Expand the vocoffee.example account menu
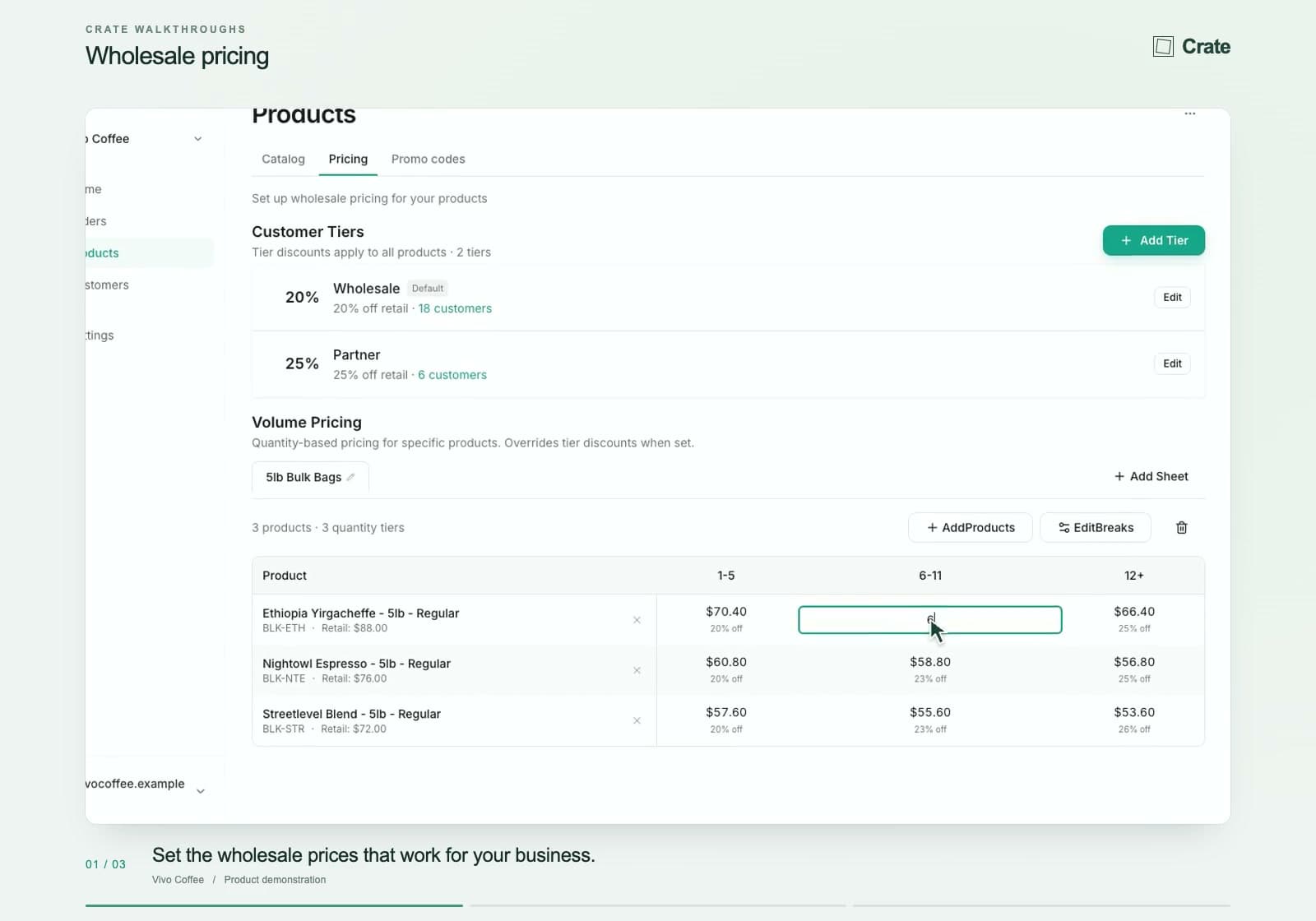The width and height of the screenshot is (1316, 921). click(200, 791)
